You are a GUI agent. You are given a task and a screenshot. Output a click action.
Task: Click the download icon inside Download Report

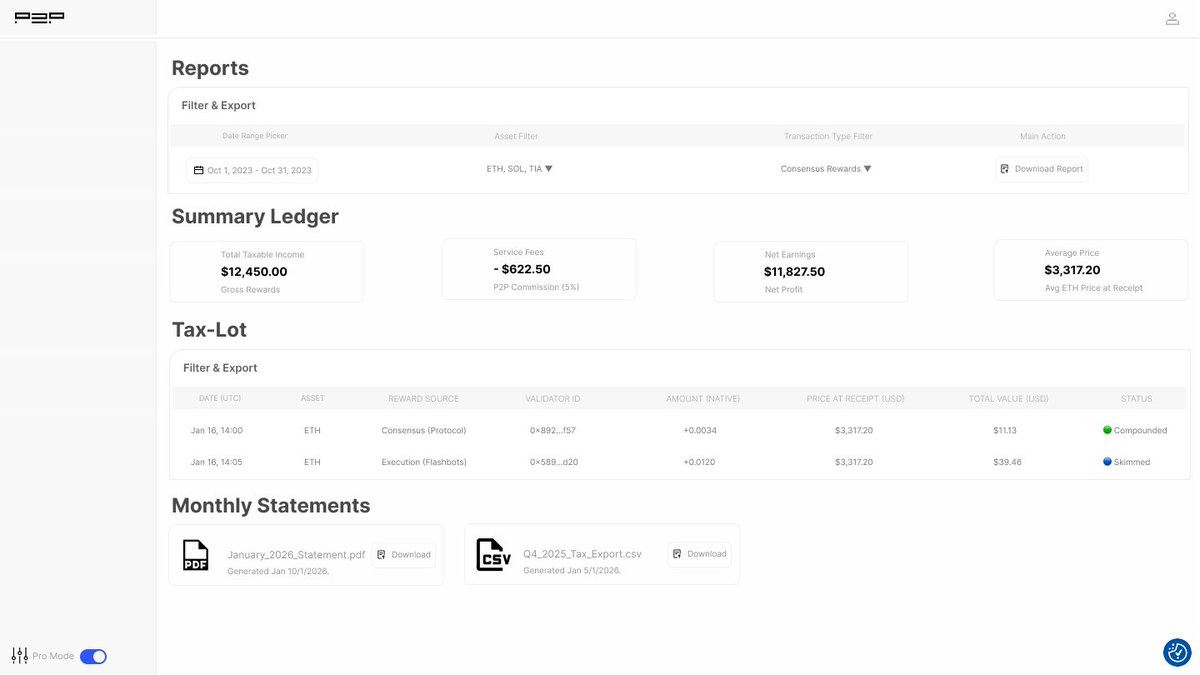[1004, 169]
